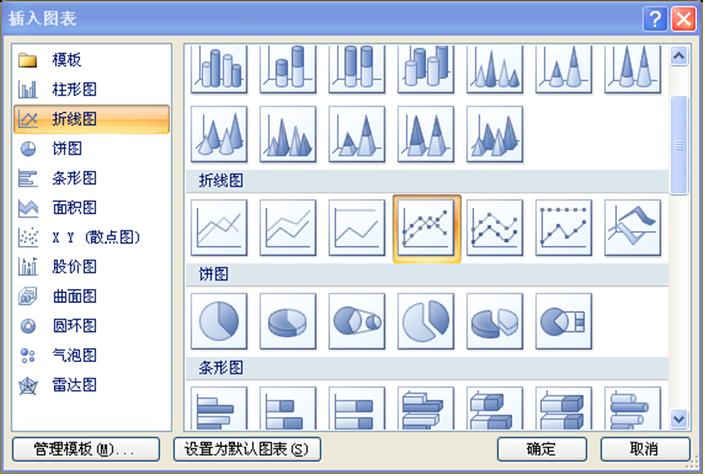Choose the 3-D line chart thumbnail
Viewport: 705px width, 476px height.
[x=633, y=228]
